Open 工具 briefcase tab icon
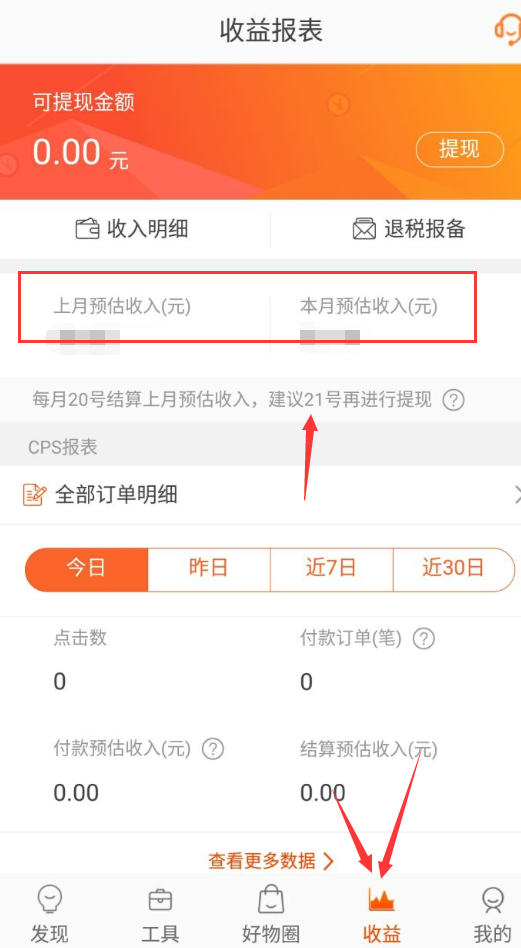 (160, 900)
